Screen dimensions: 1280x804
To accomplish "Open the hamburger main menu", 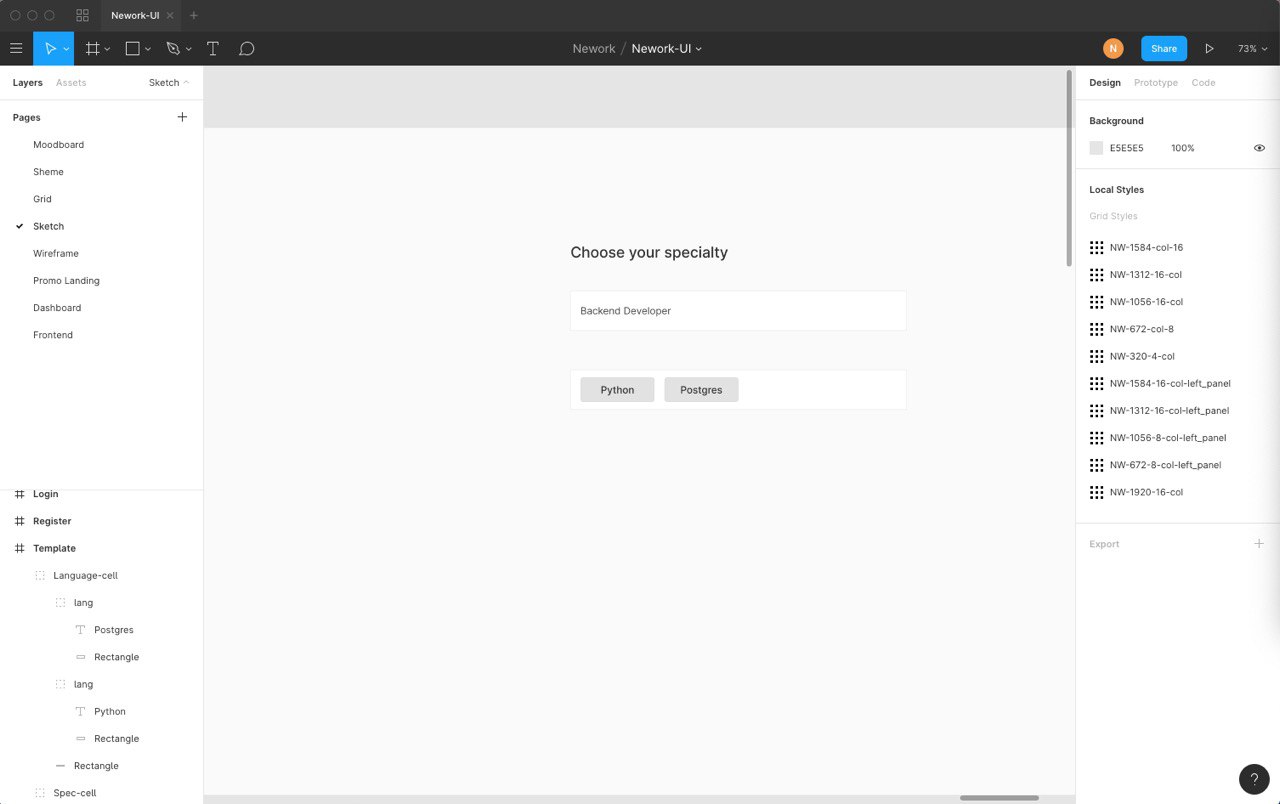I will pyautogui.click(x=16, y=48).
